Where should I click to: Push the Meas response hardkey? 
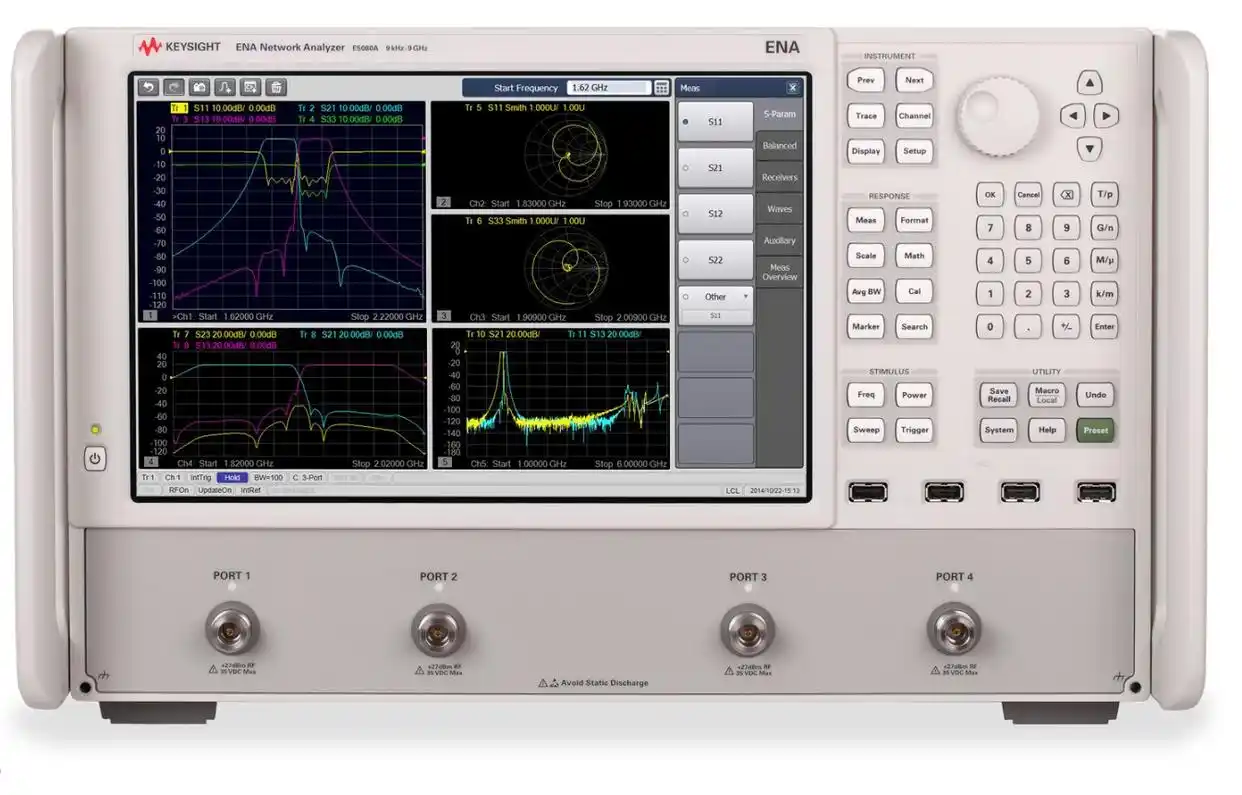866,220
